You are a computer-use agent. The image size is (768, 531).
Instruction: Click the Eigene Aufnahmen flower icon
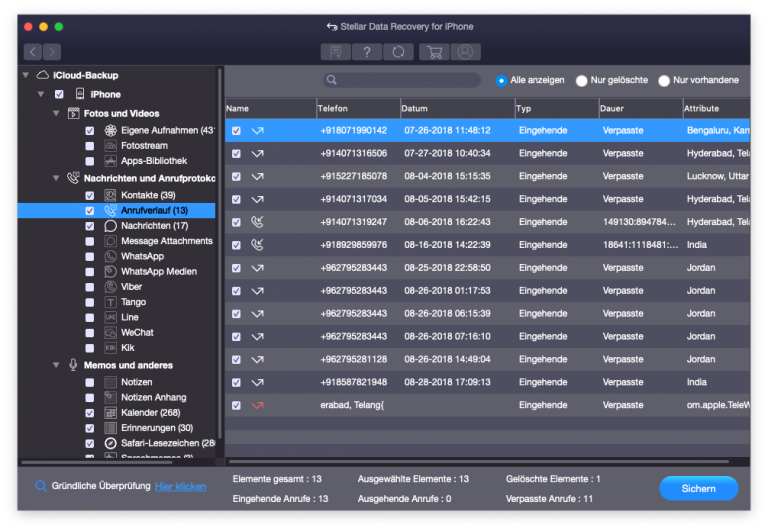tap(111, 130)
